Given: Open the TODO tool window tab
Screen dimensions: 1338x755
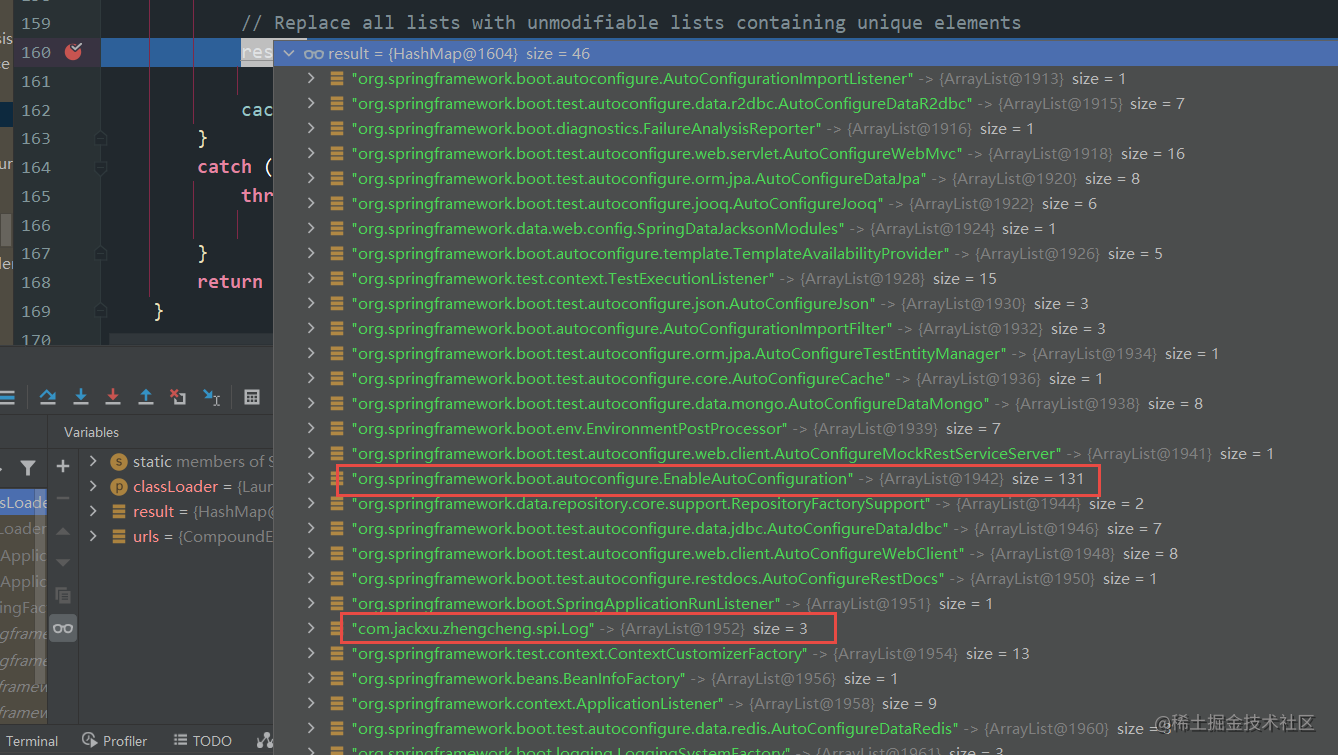Looking at the screenshot, I should click(x=203, y=741).
